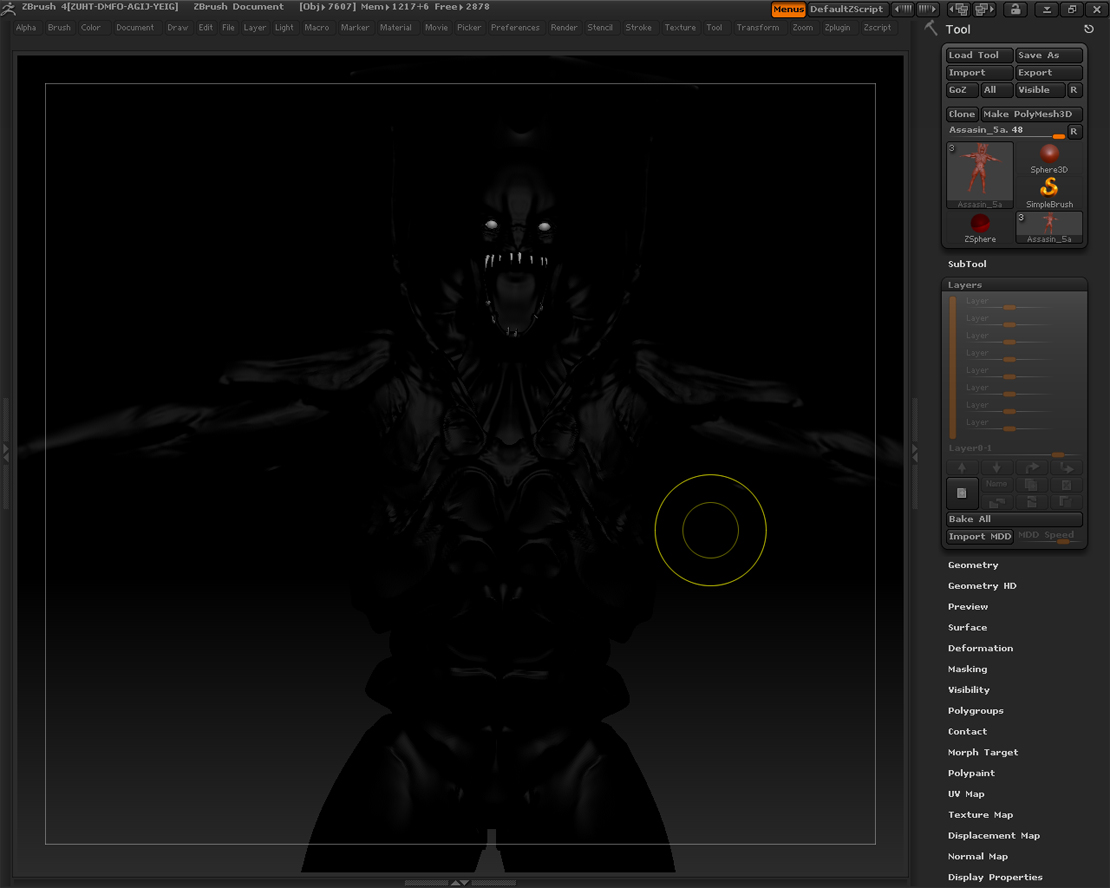The width and height of the screenshot is (1110, 888).
Task: Open the Brush menu
Action: 59,27
